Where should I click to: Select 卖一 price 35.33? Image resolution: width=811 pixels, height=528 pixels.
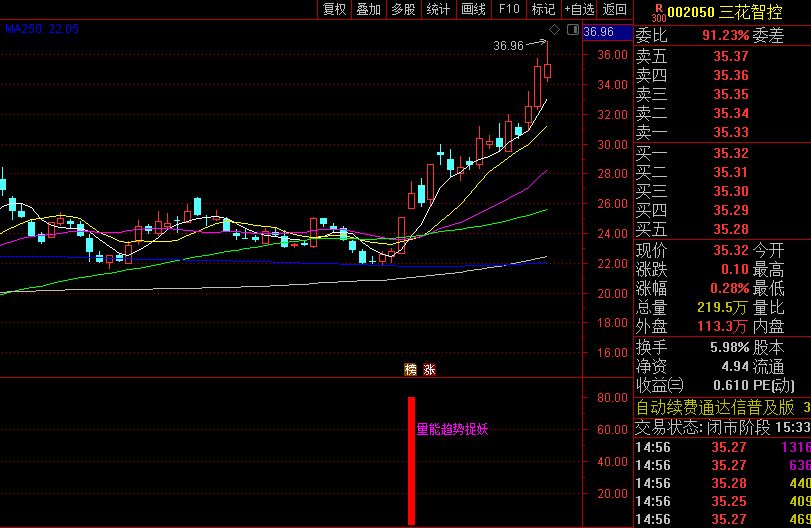click(x=731, y=132)
